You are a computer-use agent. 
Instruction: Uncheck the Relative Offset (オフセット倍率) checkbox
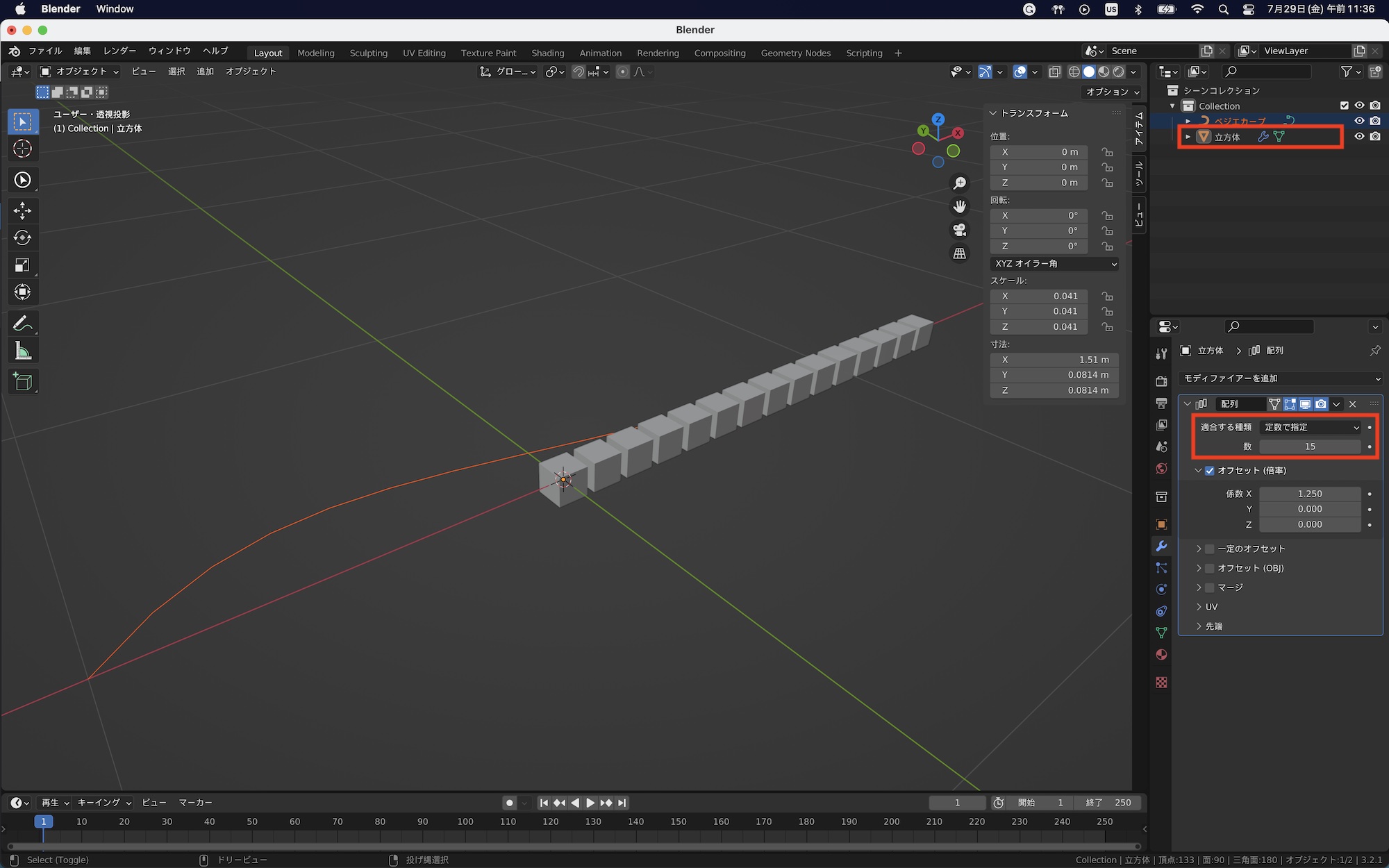point(1210,471)
